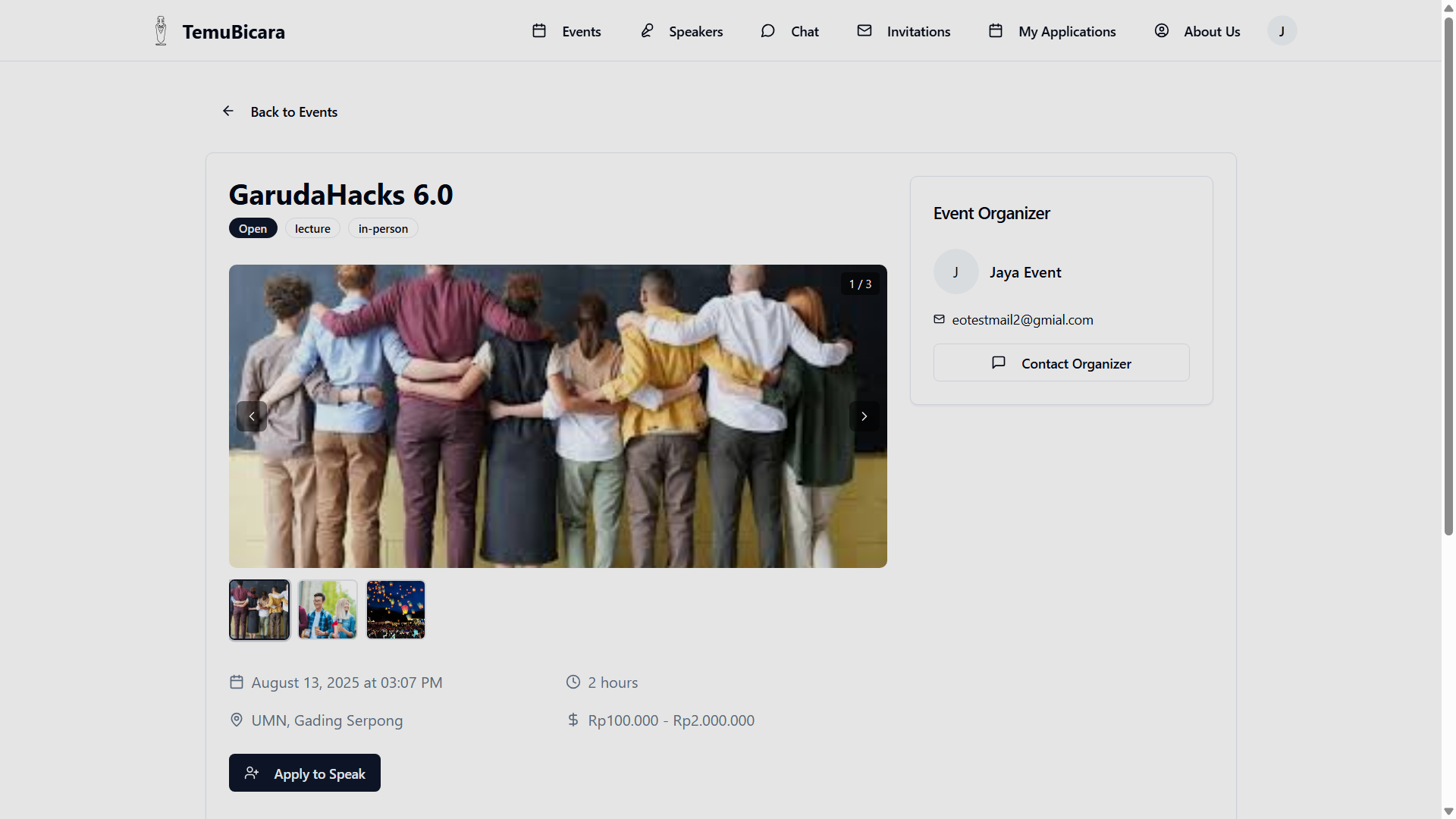Image resolution: width=1456 pixels, height=819 pixels.
Task: Click the TemuBicara logo icon
Action: [x=161, y=31]
